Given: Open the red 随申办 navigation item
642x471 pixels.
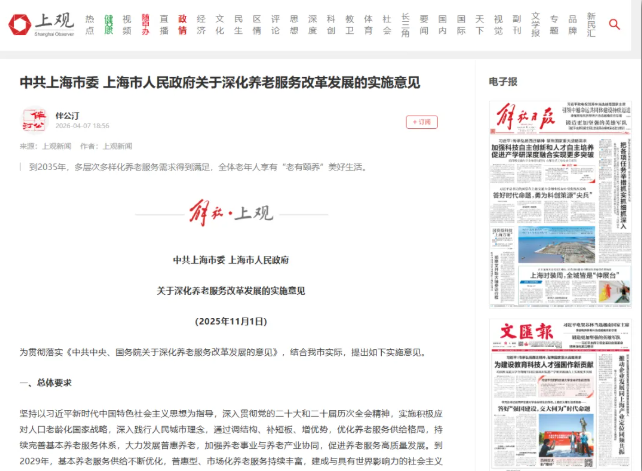Looking at the screenshot, I should 145,25.
